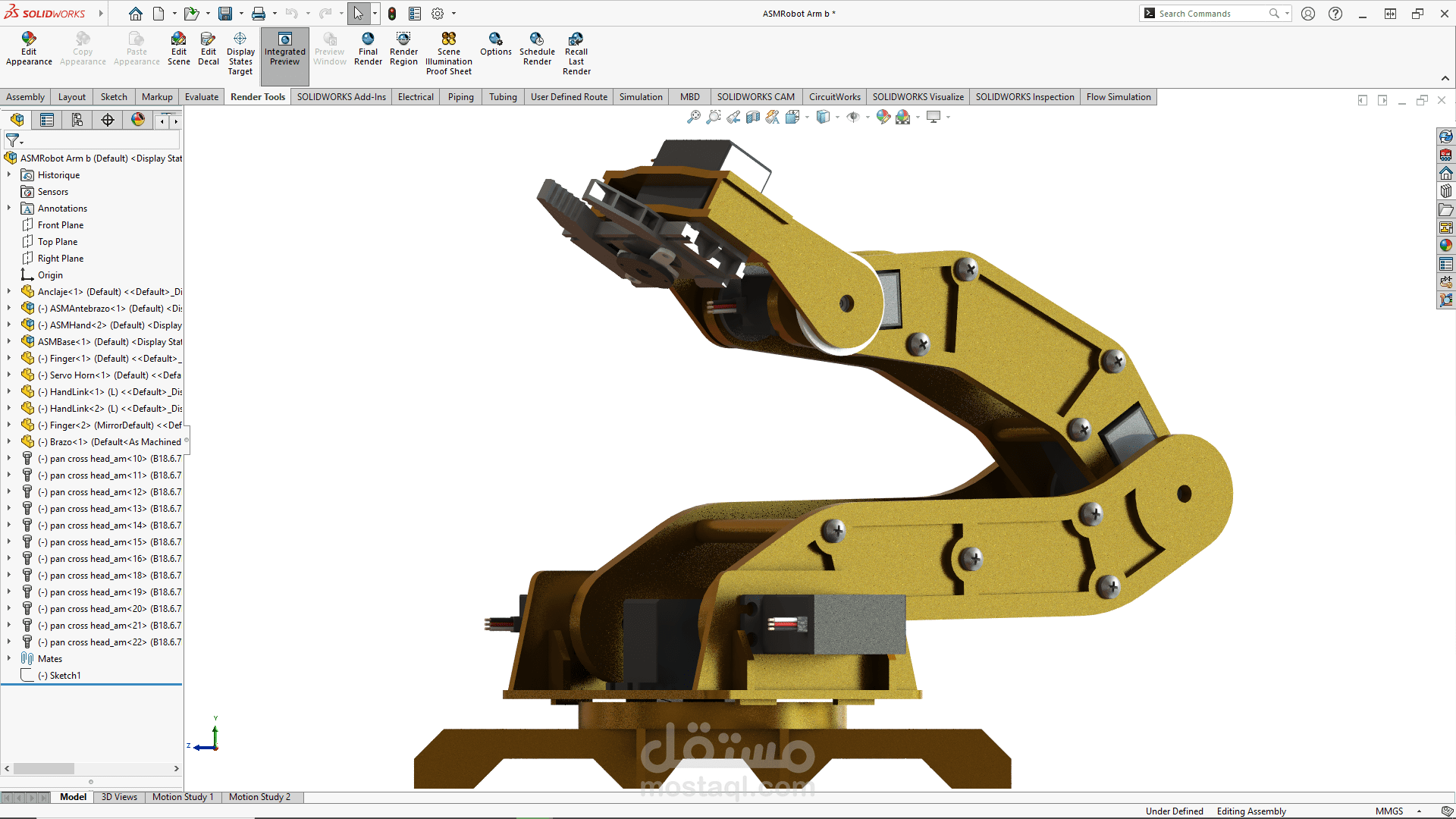
Task: Expand the Historique tree item
Action: point(9,174)
